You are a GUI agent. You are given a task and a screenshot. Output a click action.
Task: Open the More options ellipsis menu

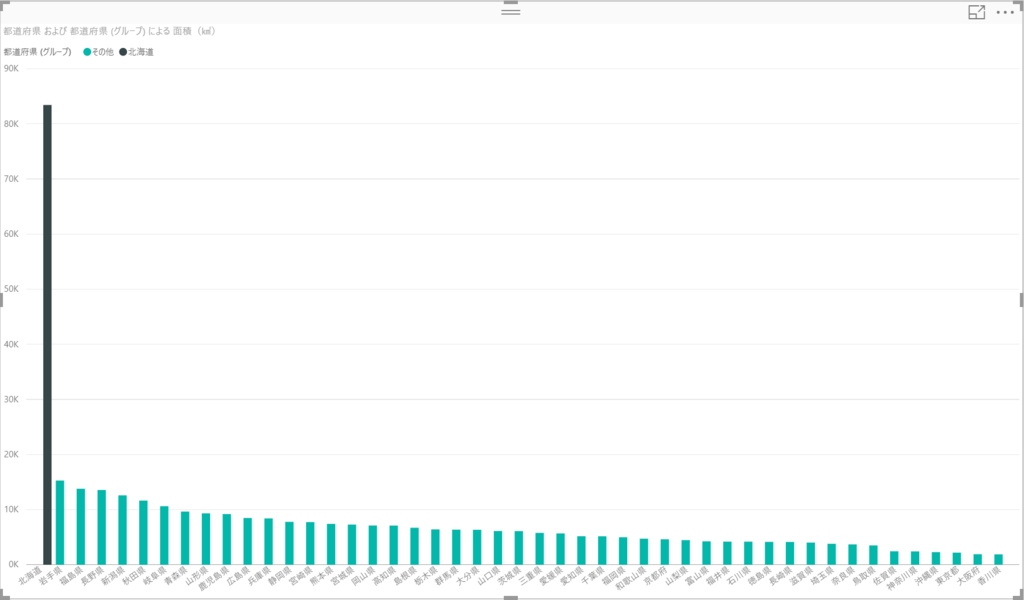pos(1005,12)
